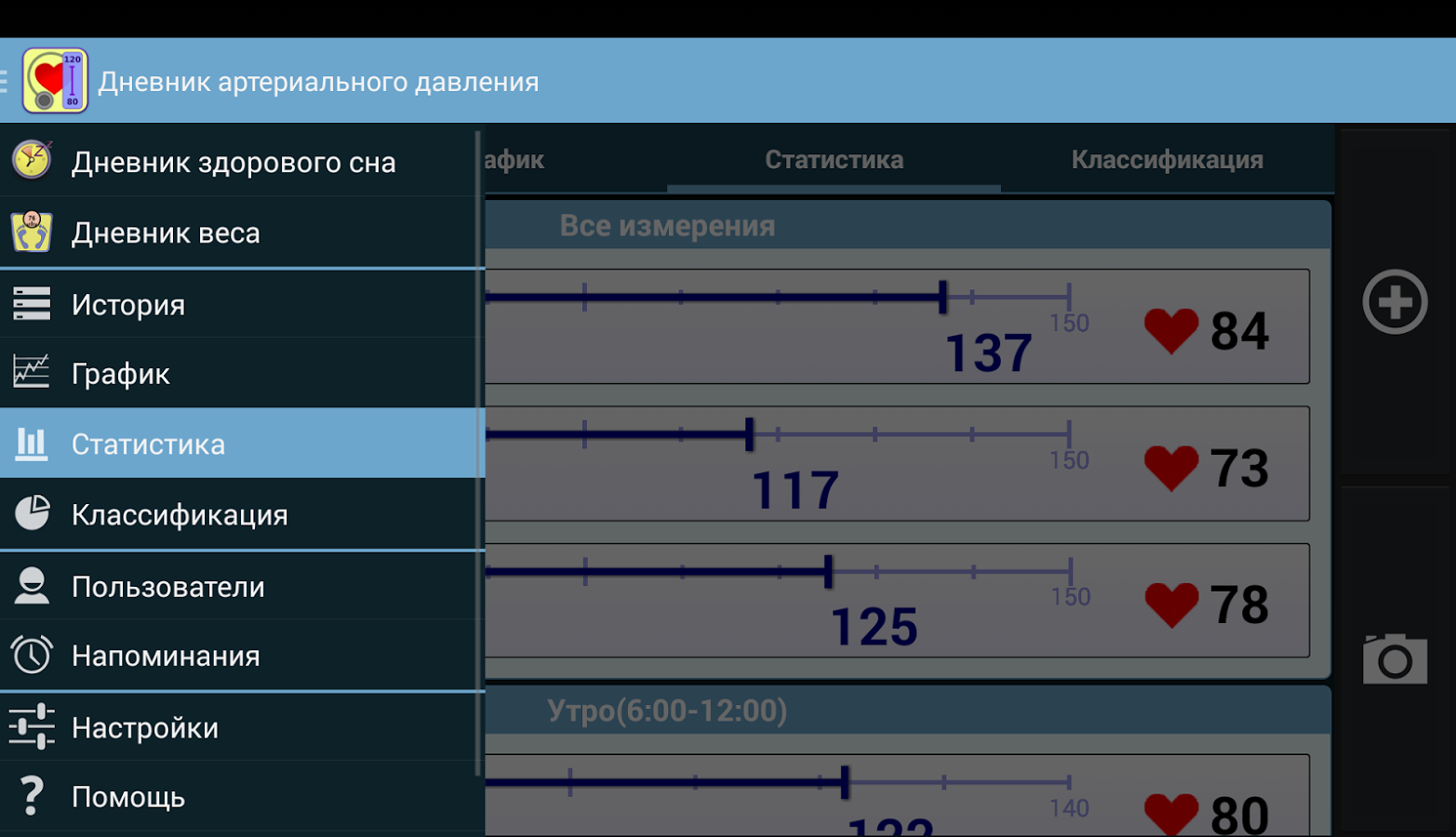Tap the Утро(6:00-12:00) section header
Screen dimensions: 1456x837
coord(908,711)
